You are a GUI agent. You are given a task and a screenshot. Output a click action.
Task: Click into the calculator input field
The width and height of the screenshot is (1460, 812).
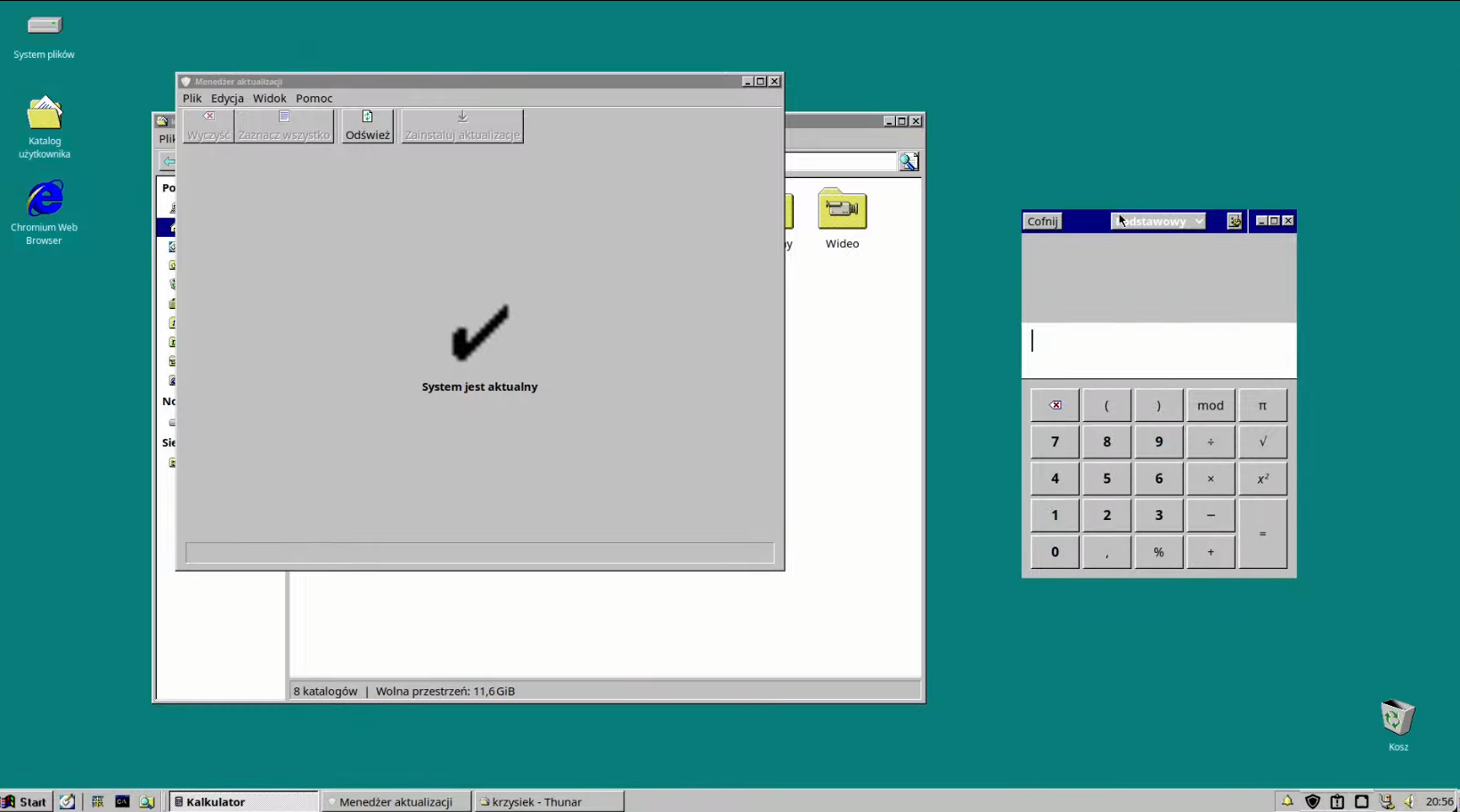click(1159, 350)
